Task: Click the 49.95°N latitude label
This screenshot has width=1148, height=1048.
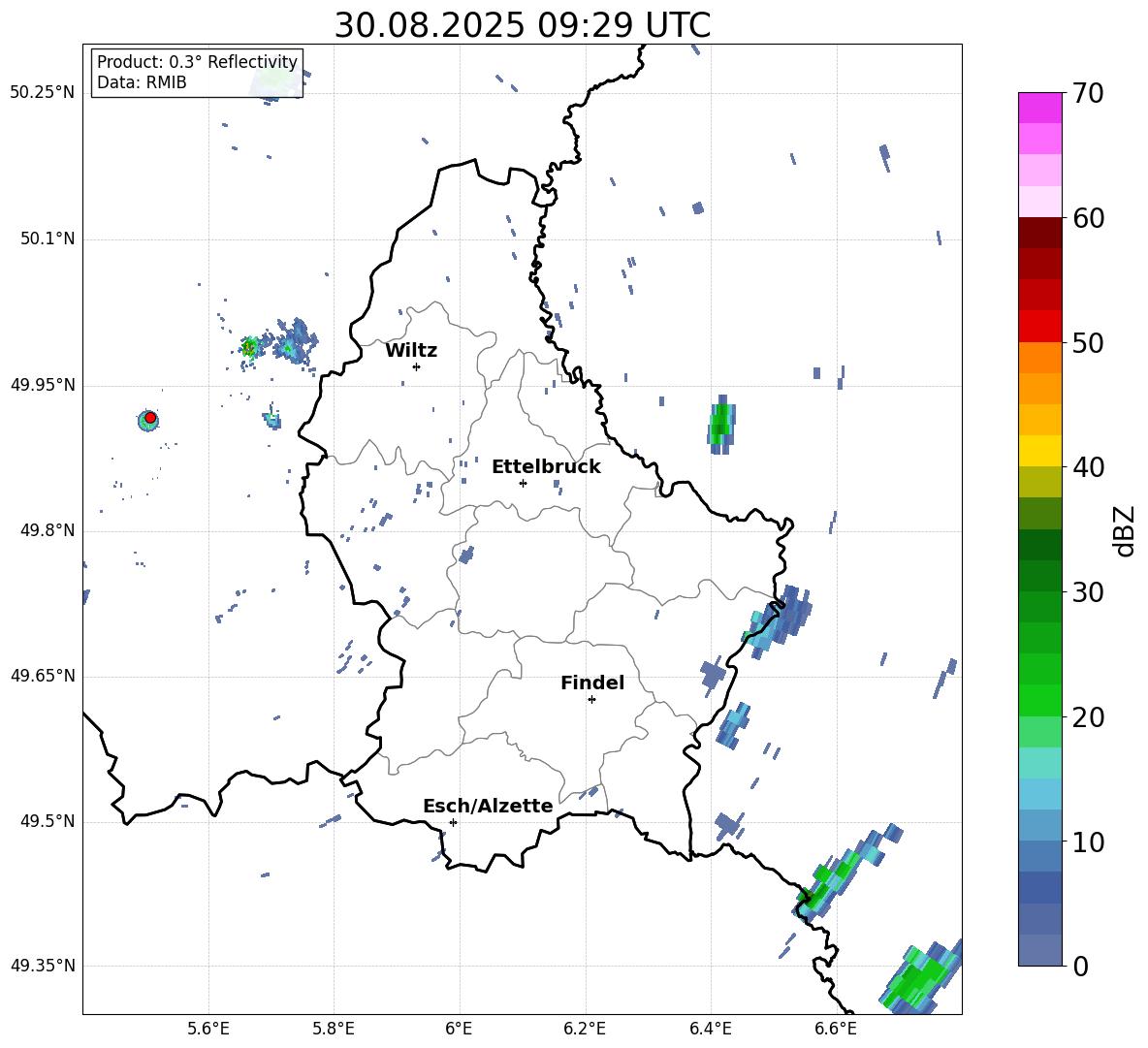Action: point(43,385)
